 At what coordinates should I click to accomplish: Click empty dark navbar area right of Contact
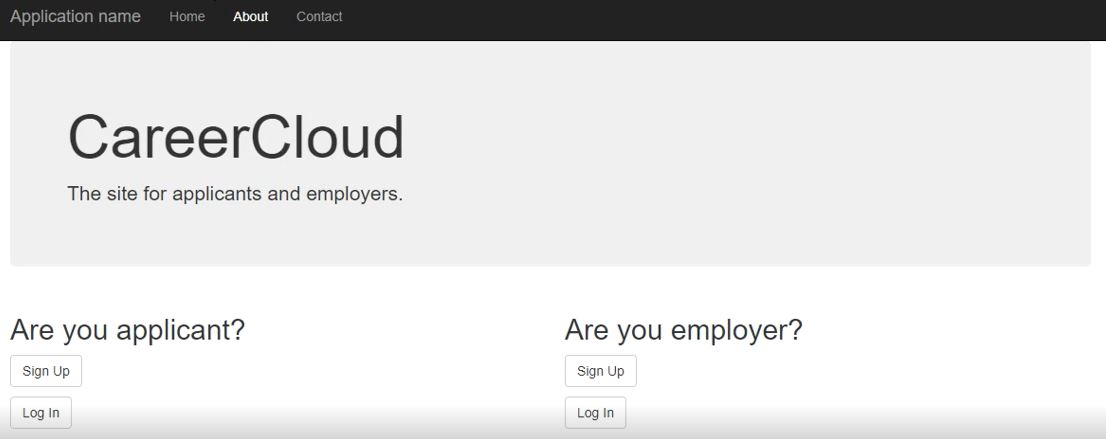pos(705,20)
